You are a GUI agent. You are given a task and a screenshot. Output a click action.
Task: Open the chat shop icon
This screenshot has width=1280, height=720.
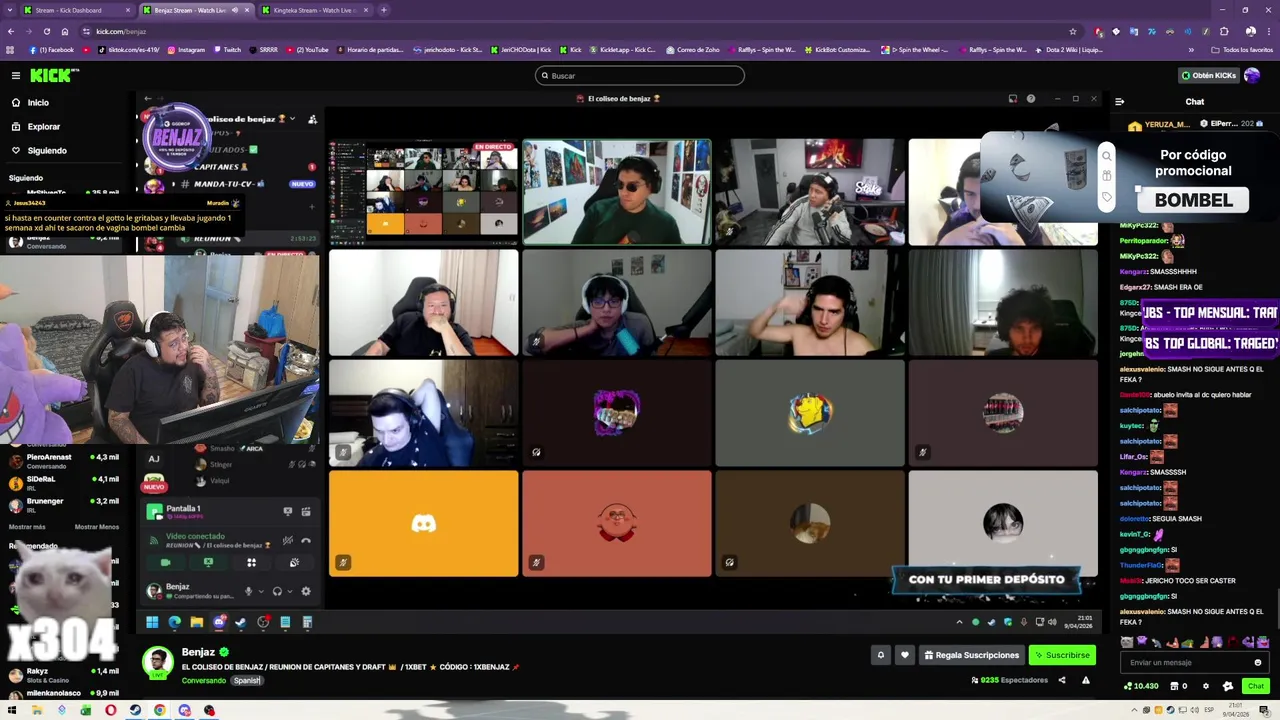[x=1175, y=686]
